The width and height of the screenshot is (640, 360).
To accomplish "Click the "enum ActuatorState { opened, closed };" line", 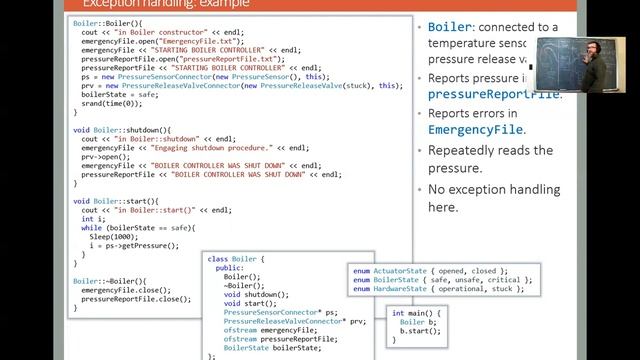I will (431, 271).
